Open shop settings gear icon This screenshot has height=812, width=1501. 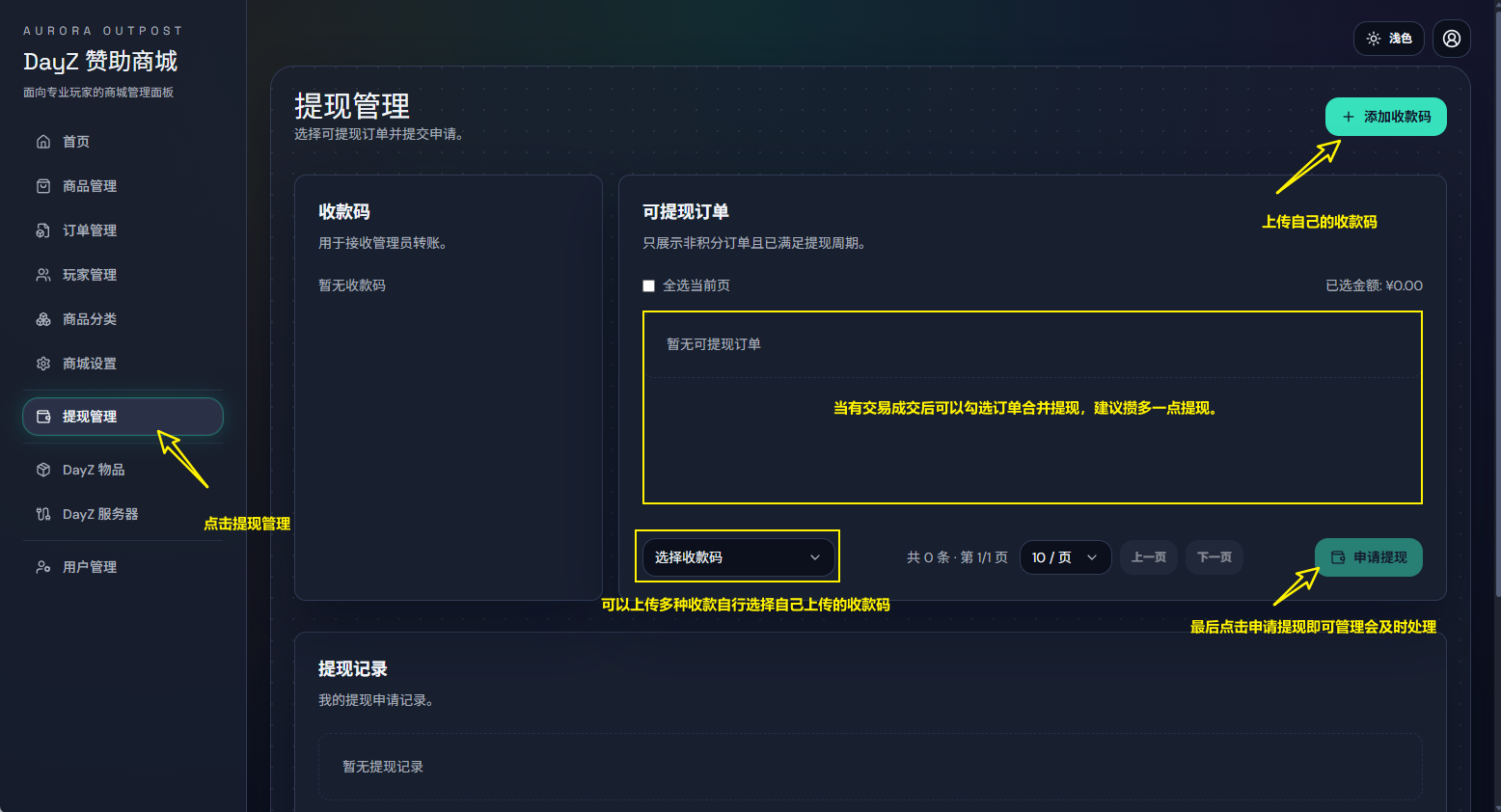43,364
